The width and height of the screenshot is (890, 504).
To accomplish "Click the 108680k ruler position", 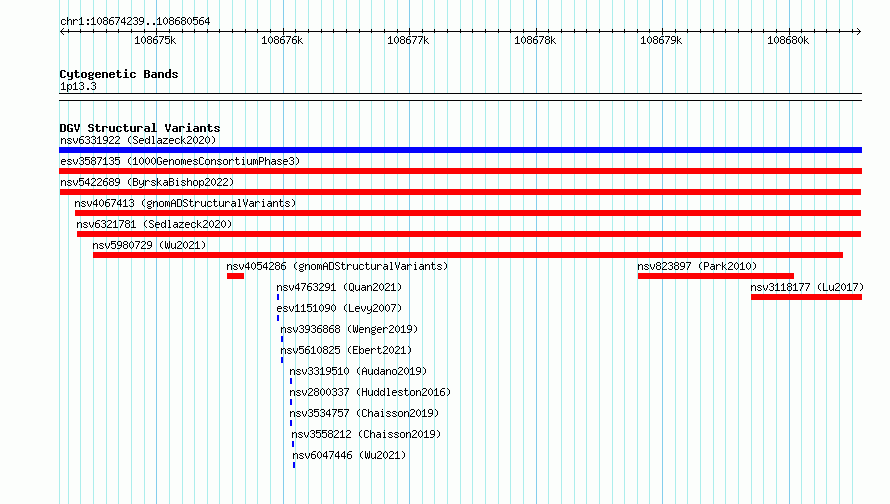I will [788, 40].
